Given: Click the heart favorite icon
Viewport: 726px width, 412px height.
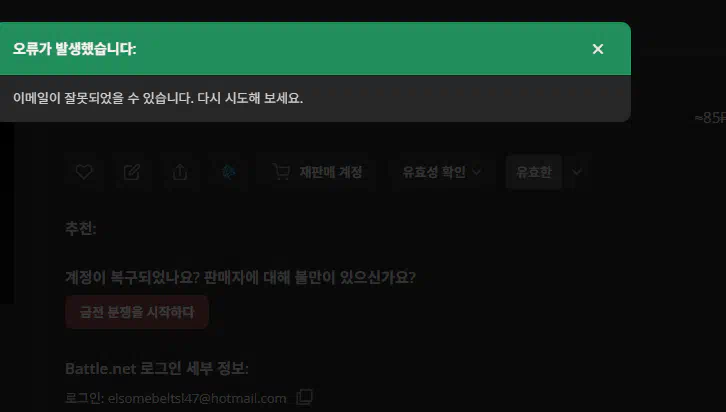Looking at the screenshot, I should coord(84,172).
